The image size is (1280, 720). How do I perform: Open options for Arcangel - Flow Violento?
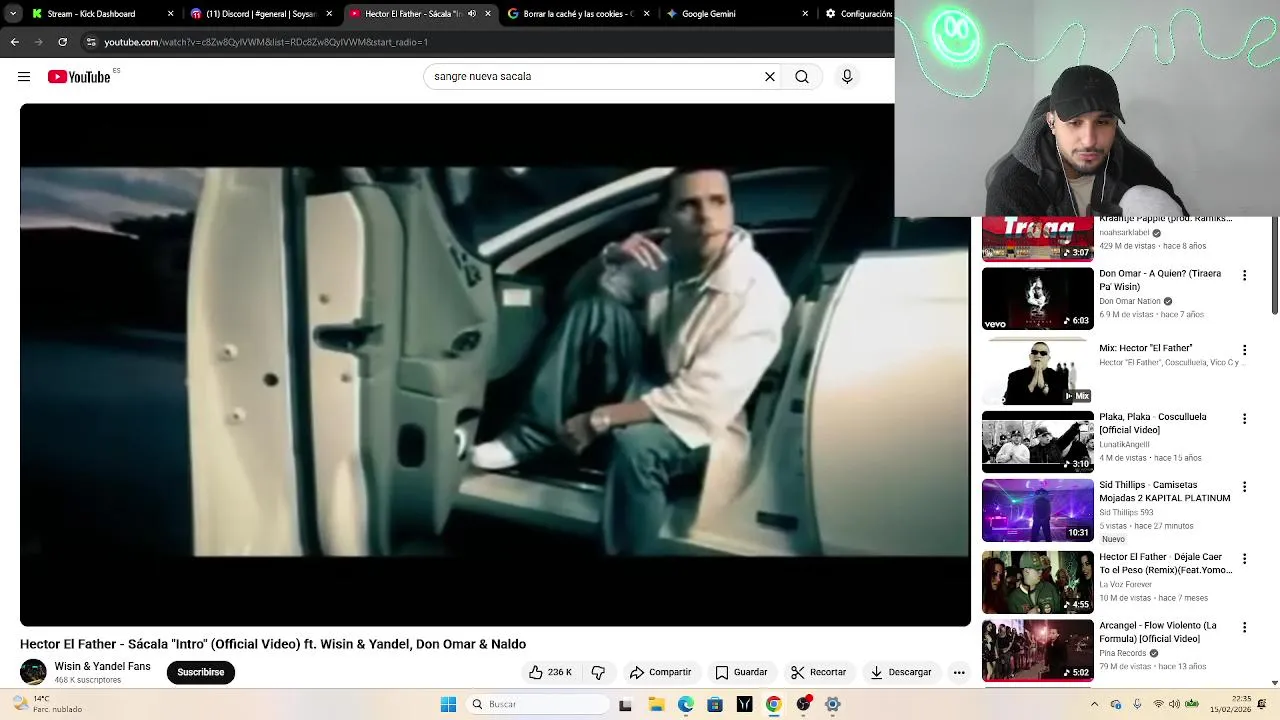(x=1245, y=627)
